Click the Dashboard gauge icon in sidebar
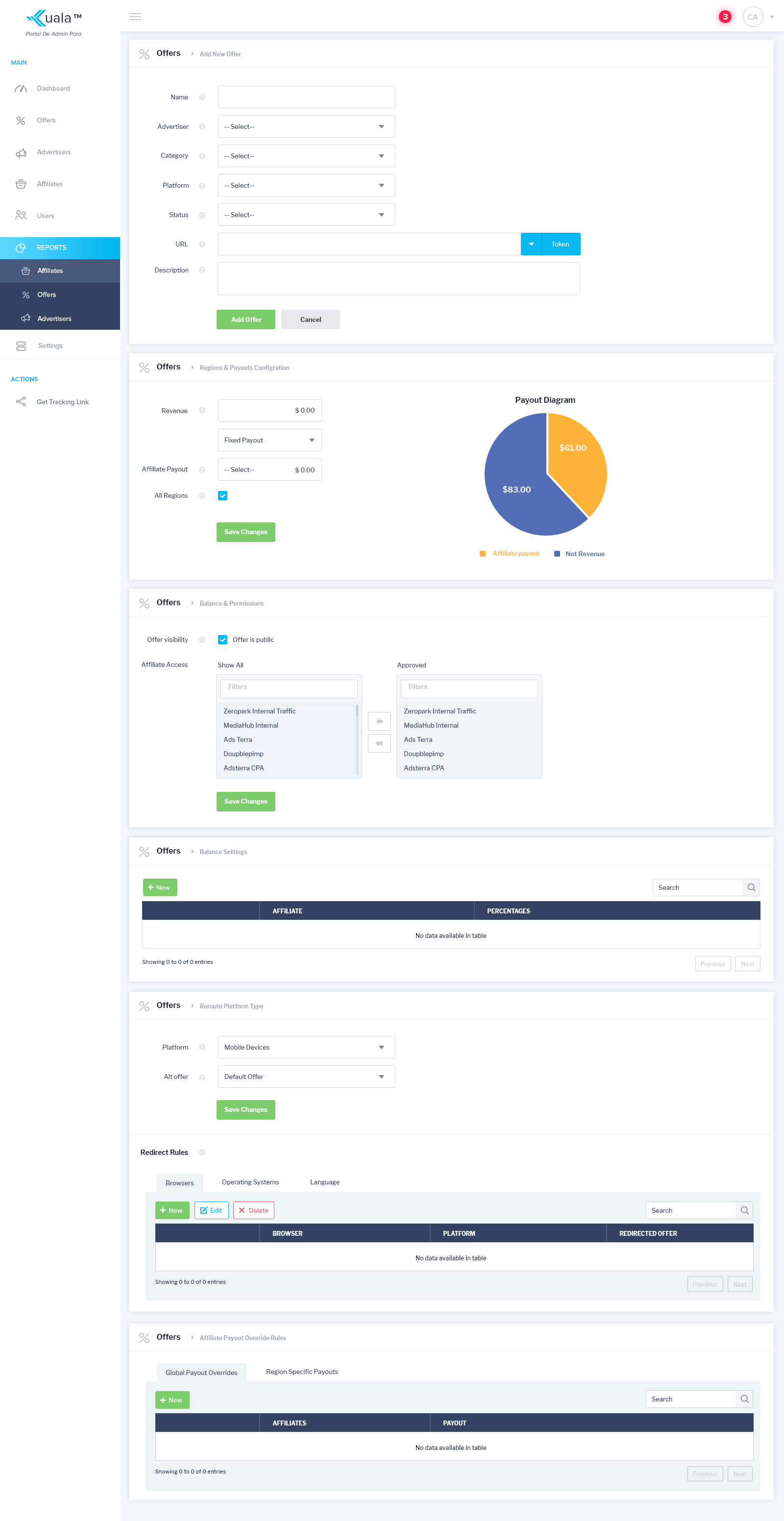 pos(21,89)
